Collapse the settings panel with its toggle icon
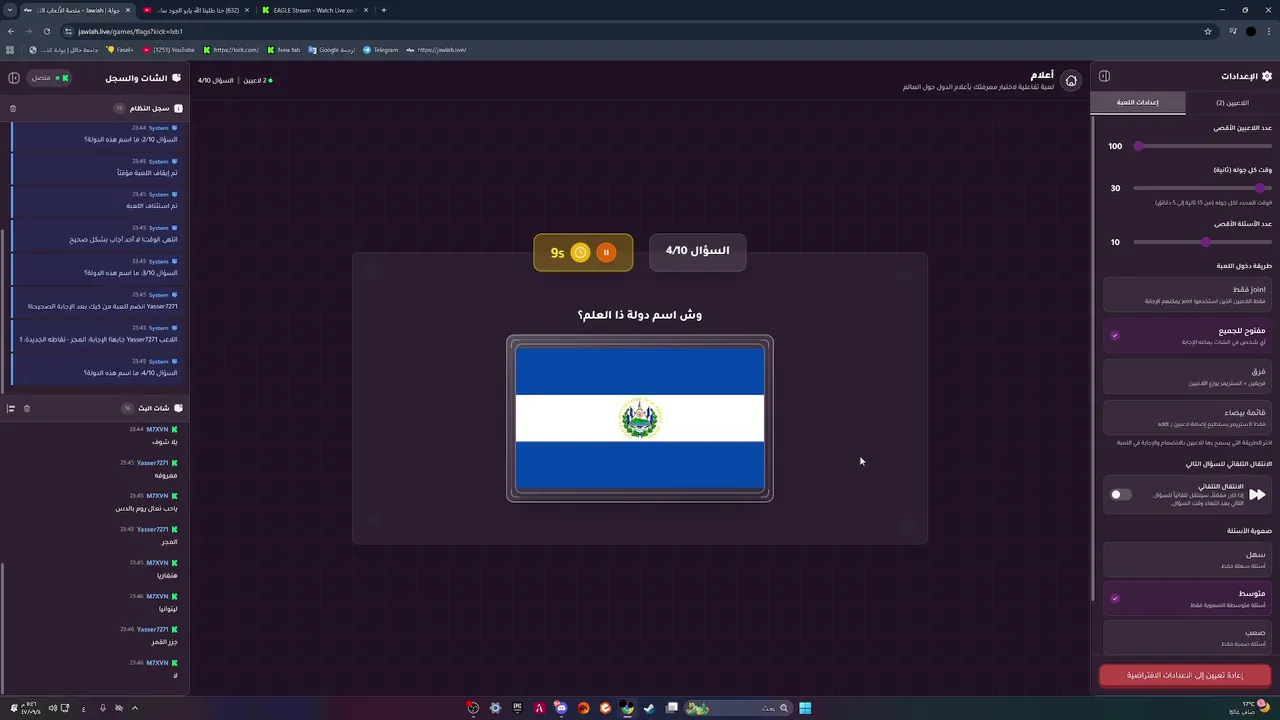 (x=1104, y=76)
